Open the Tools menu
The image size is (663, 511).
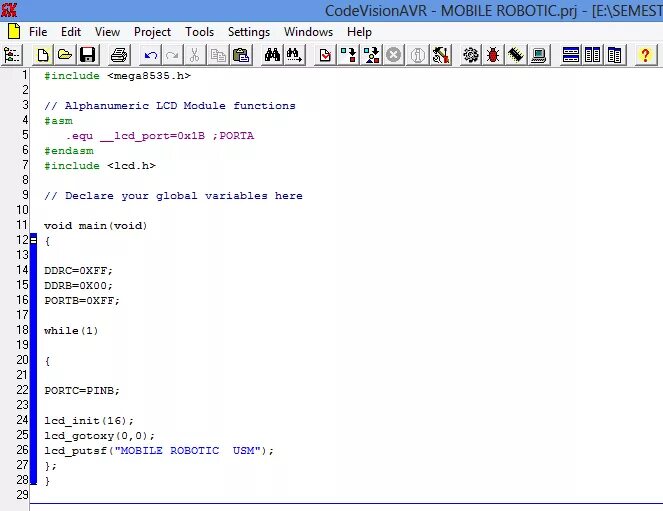[199, 32]
